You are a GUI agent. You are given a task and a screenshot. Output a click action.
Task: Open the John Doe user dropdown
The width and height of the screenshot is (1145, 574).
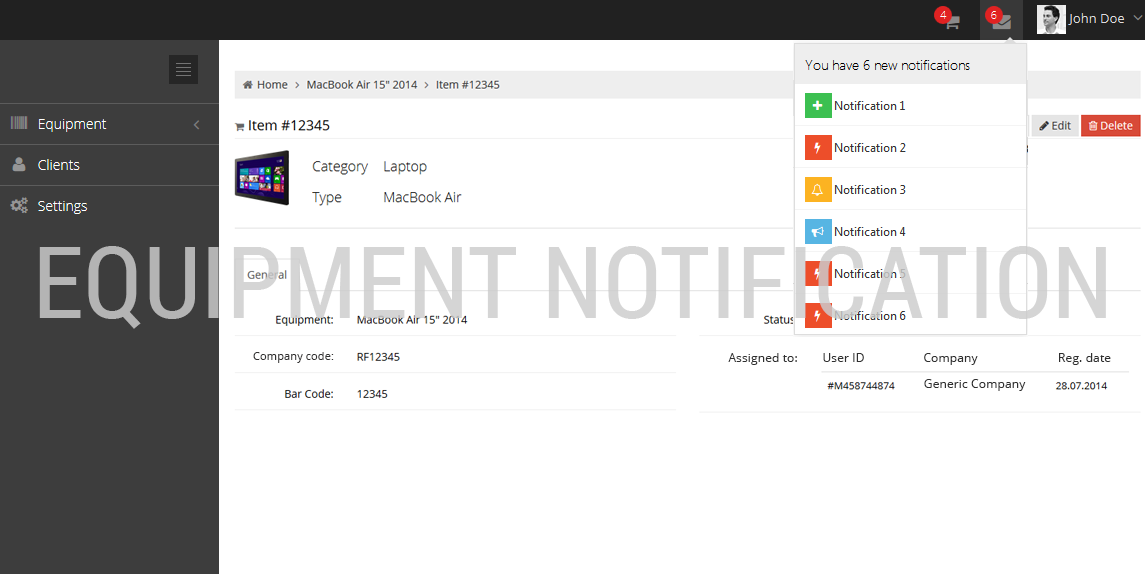tap(1096, 19)
